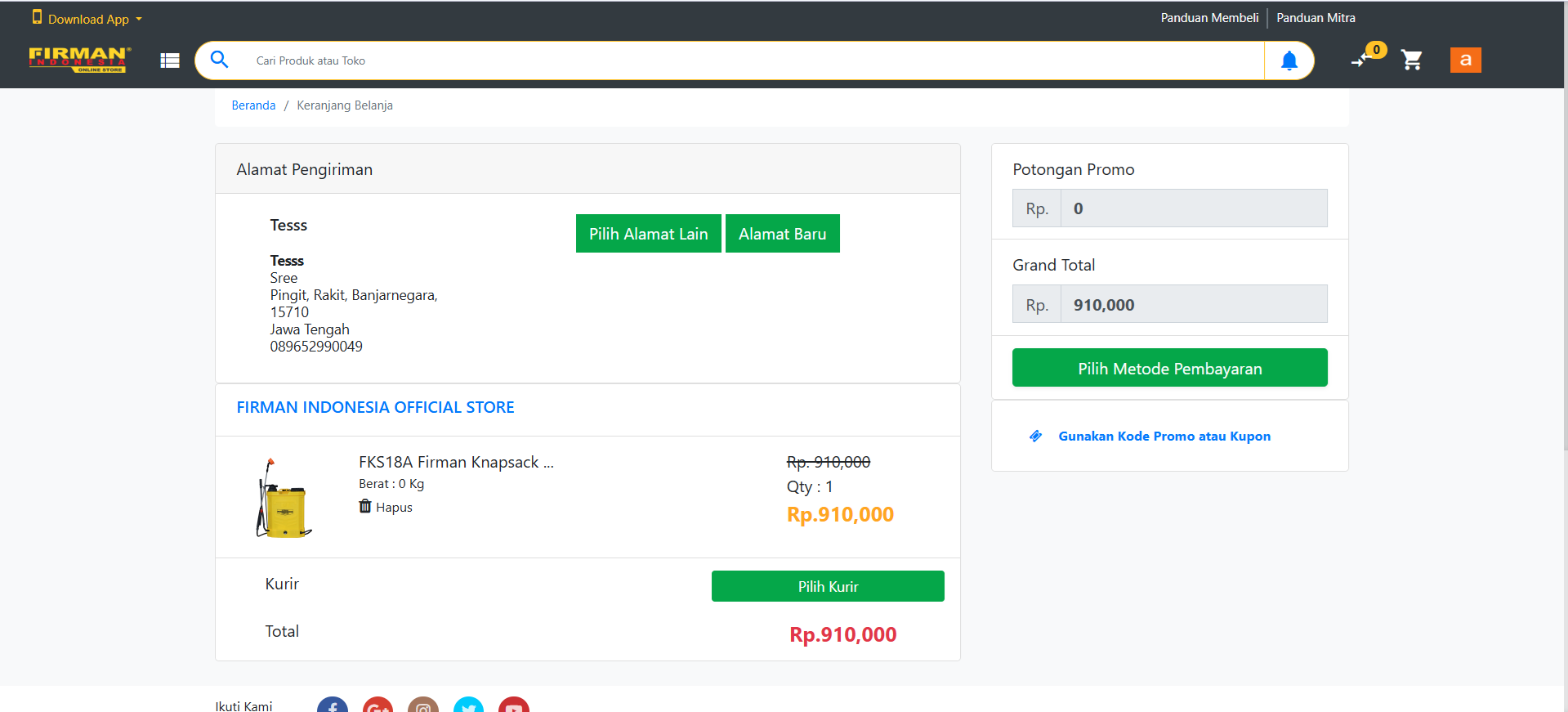Open notifications bell icon
This screenshot has width=1568, height=712.
coord(1289,60)
